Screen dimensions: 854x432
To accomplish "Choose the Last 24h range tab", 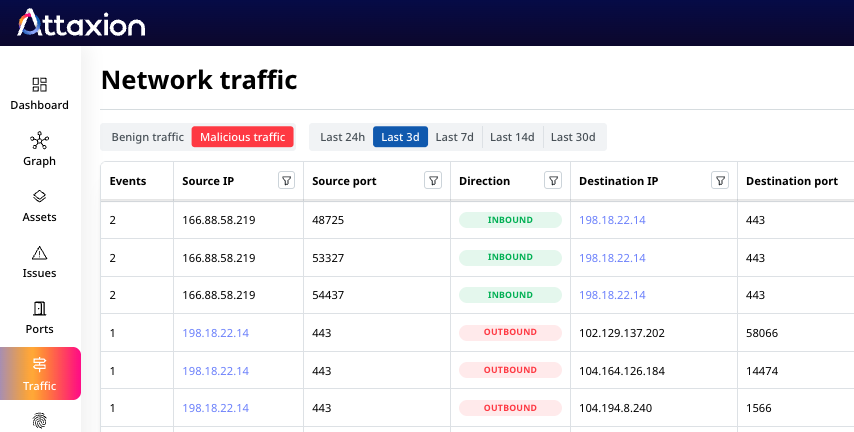I will coord(342,137).
